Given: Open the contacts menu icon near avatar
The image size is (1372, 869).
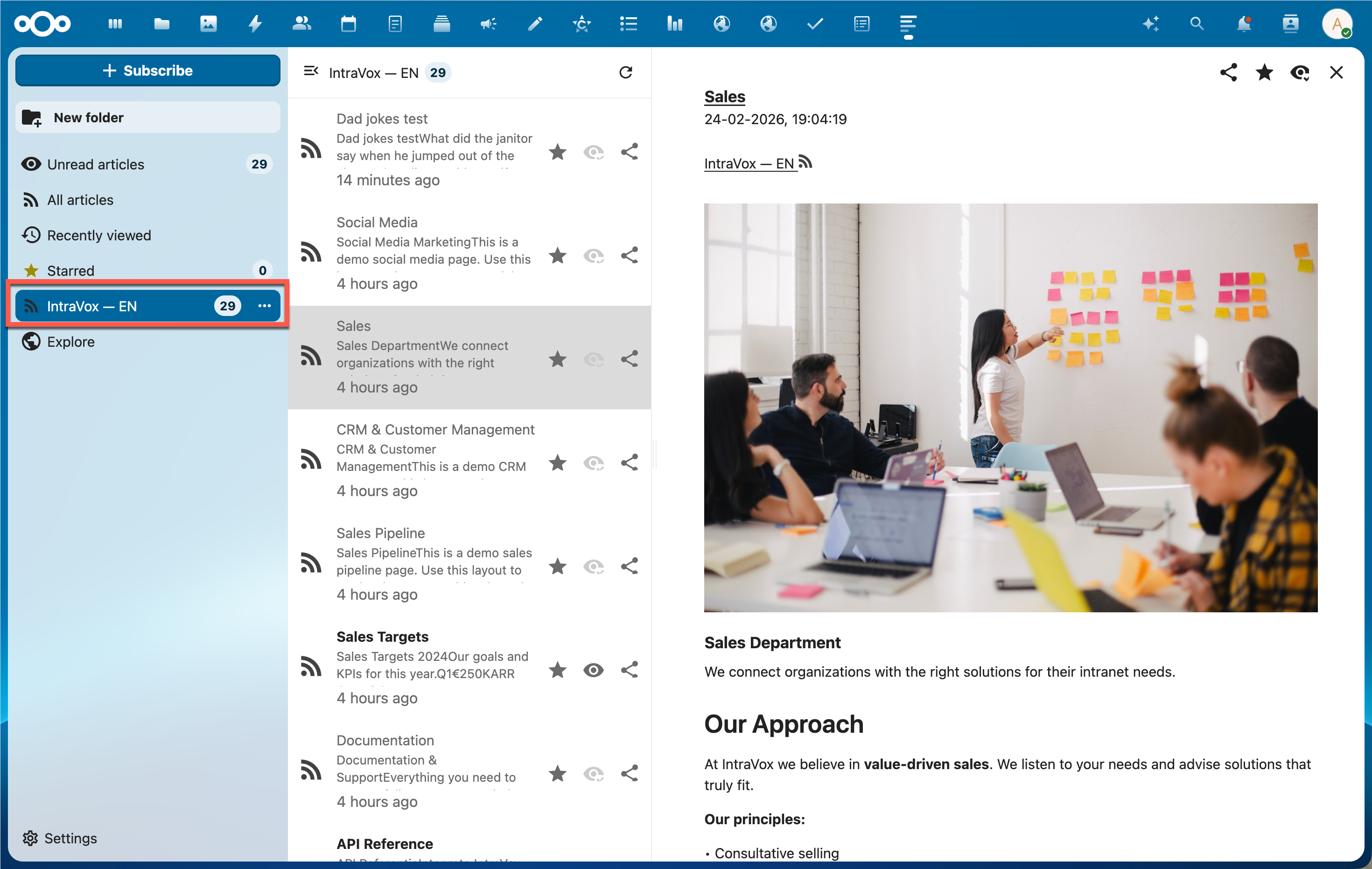Looking at the screenshot, I should click(1290, 24).
